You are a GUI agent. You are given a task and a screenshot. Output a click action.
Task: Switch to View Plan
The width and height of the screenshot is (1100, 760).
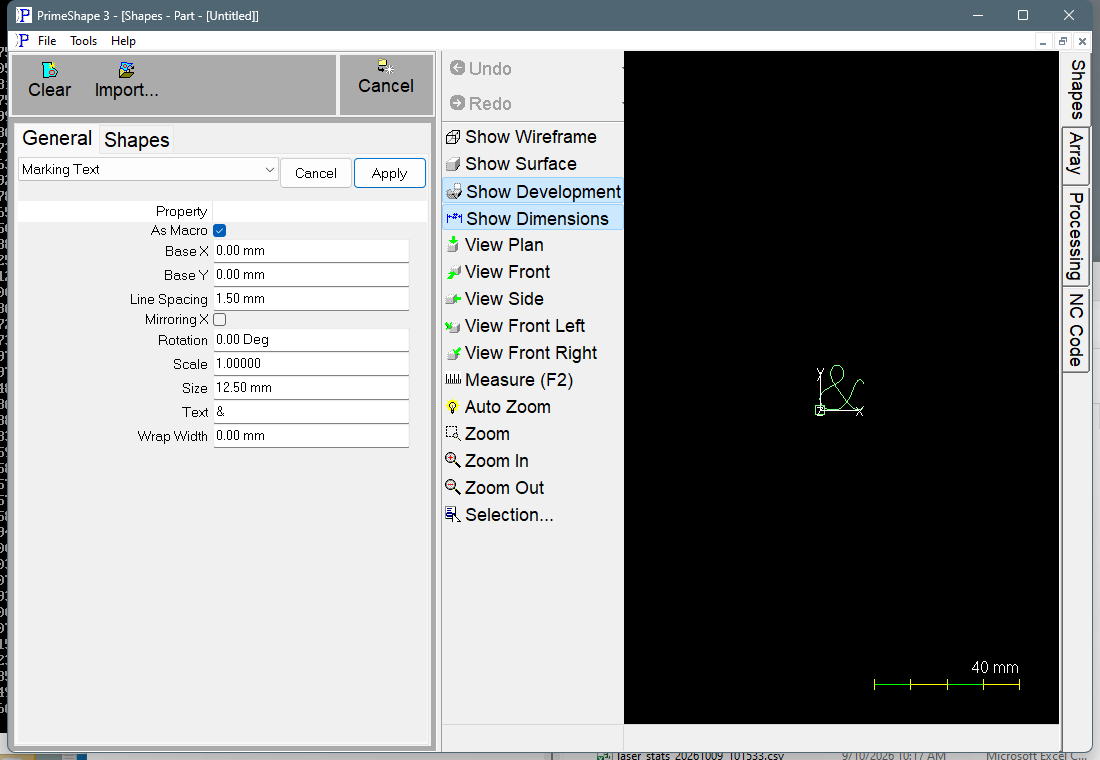point(495,245)
